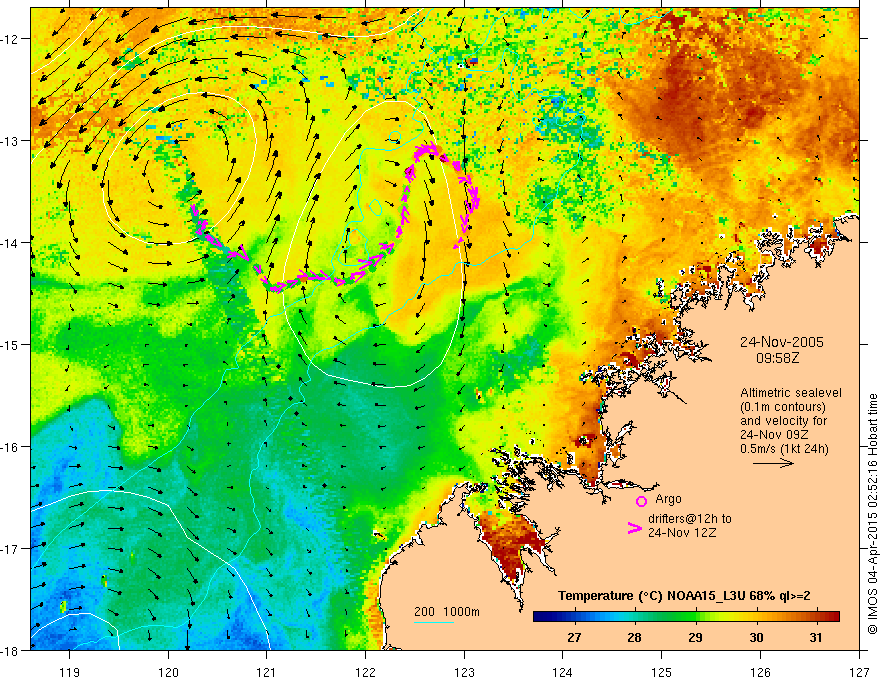The height and width of the screenshot is (680, 880).
Task: Click the color bar label '30'
Action: pos(756,637)
